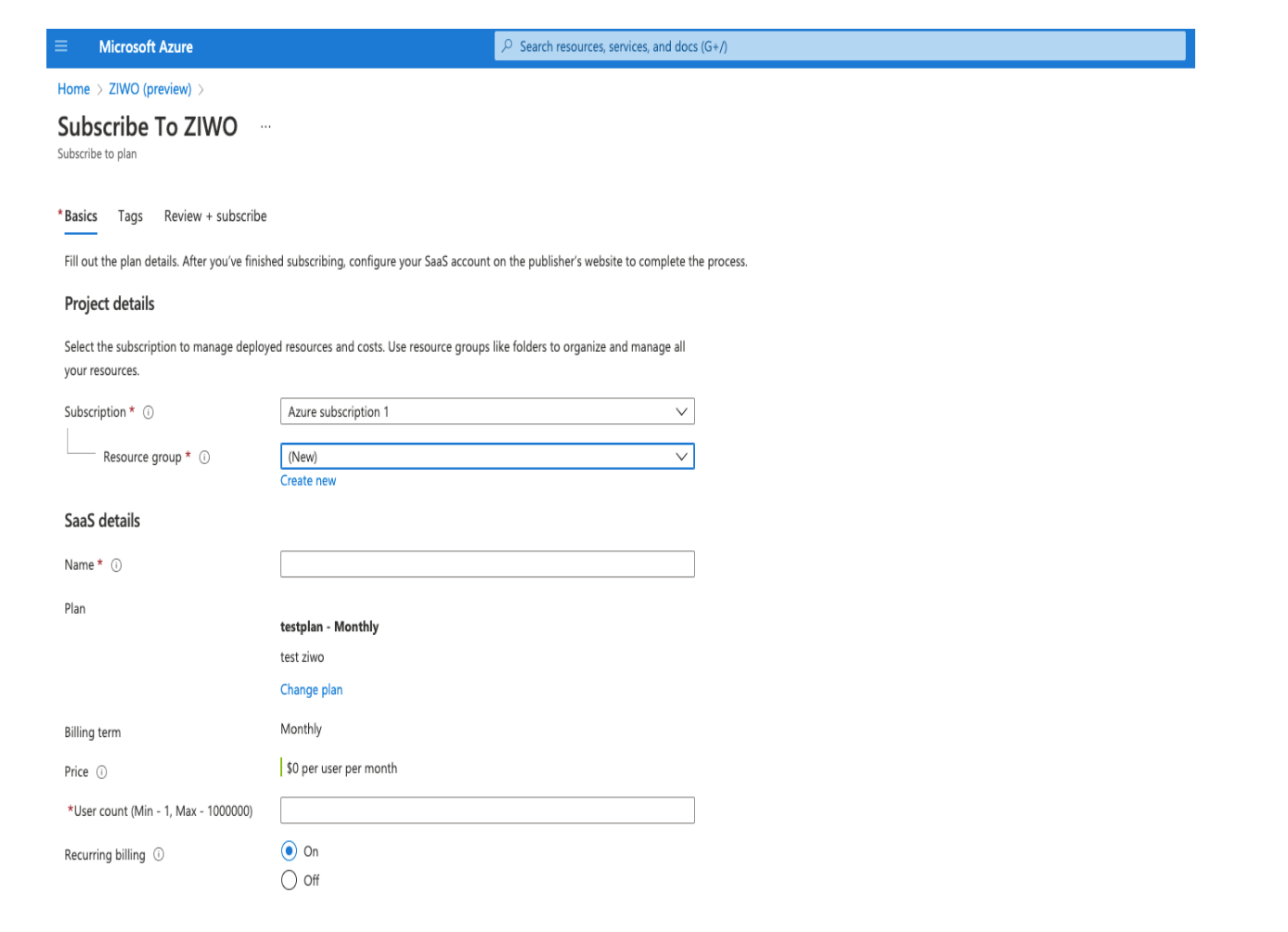Click the search magnifier icon
The width and height of the screenshot is (1288, 932).
tap(508, 45)
